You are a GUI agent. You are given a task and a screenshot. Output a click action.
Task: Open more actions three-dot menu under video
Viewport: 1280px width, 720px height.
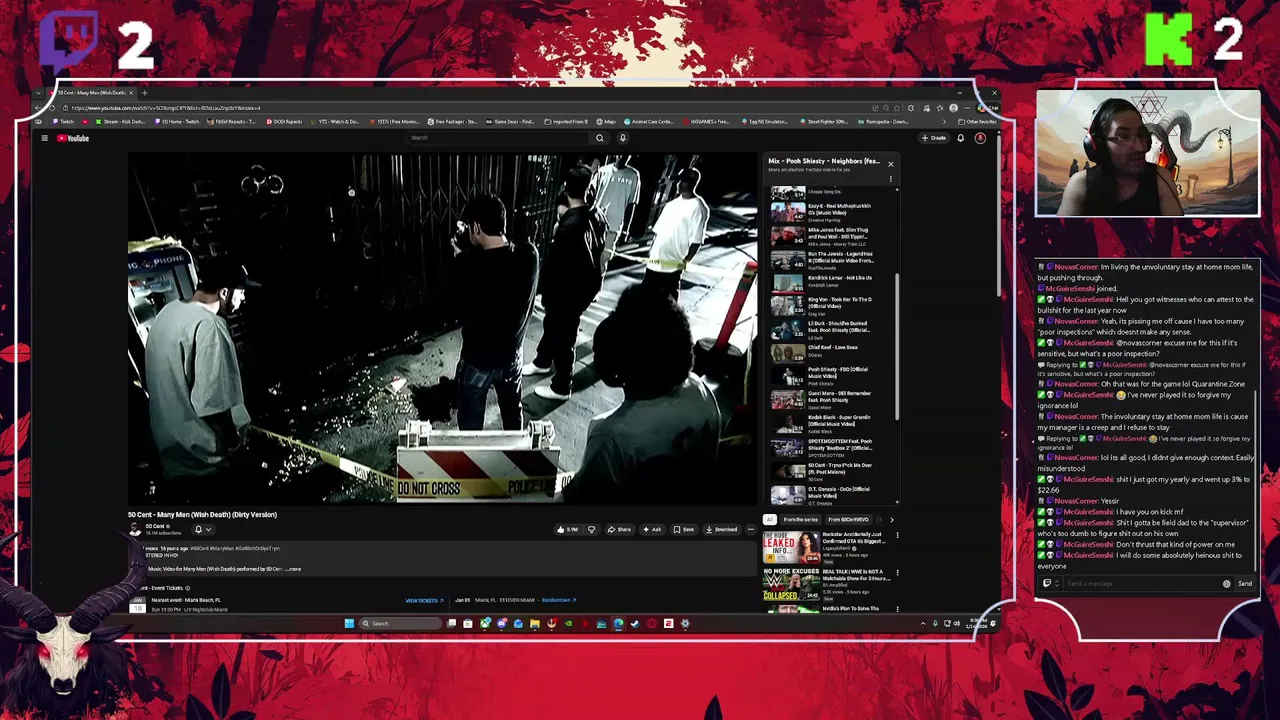coord(750,529)
